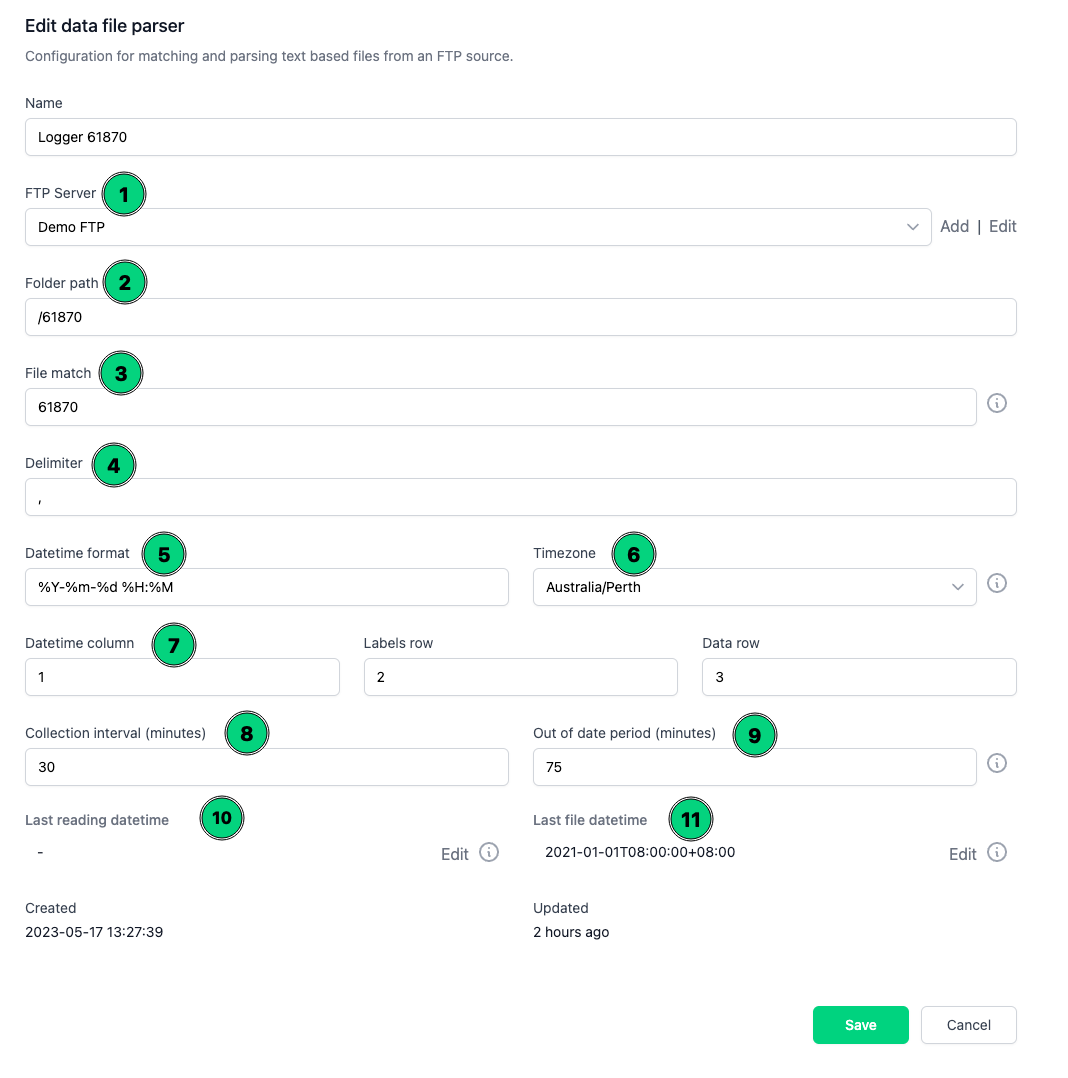This screenshot has height=1078, width=1068.
Task: Click the info icon for Out of date period
Action: coord(997,763)
